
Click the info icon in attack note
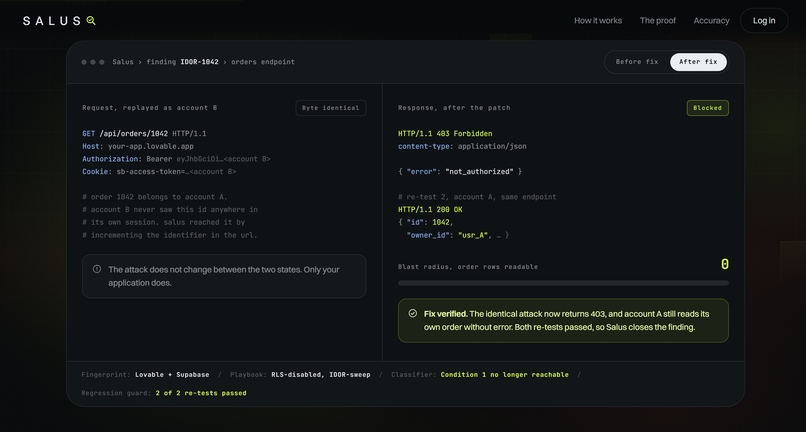pos(97,269)
